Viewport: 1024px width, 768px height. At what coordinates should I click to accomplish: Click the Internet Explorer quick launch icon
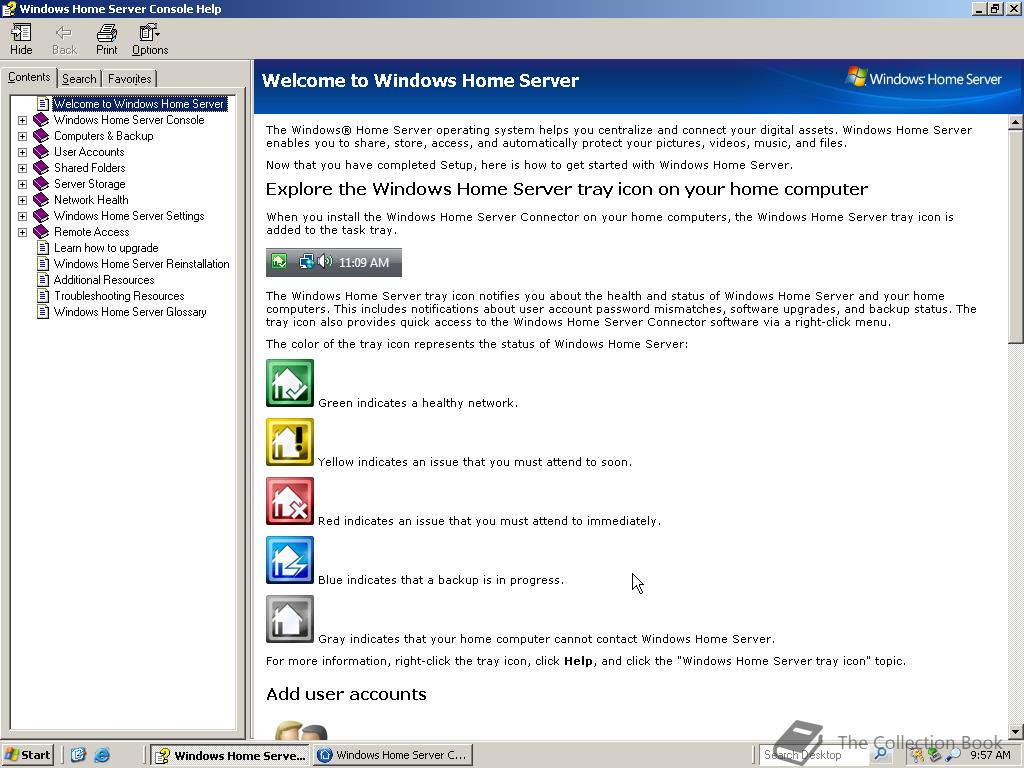102,755
